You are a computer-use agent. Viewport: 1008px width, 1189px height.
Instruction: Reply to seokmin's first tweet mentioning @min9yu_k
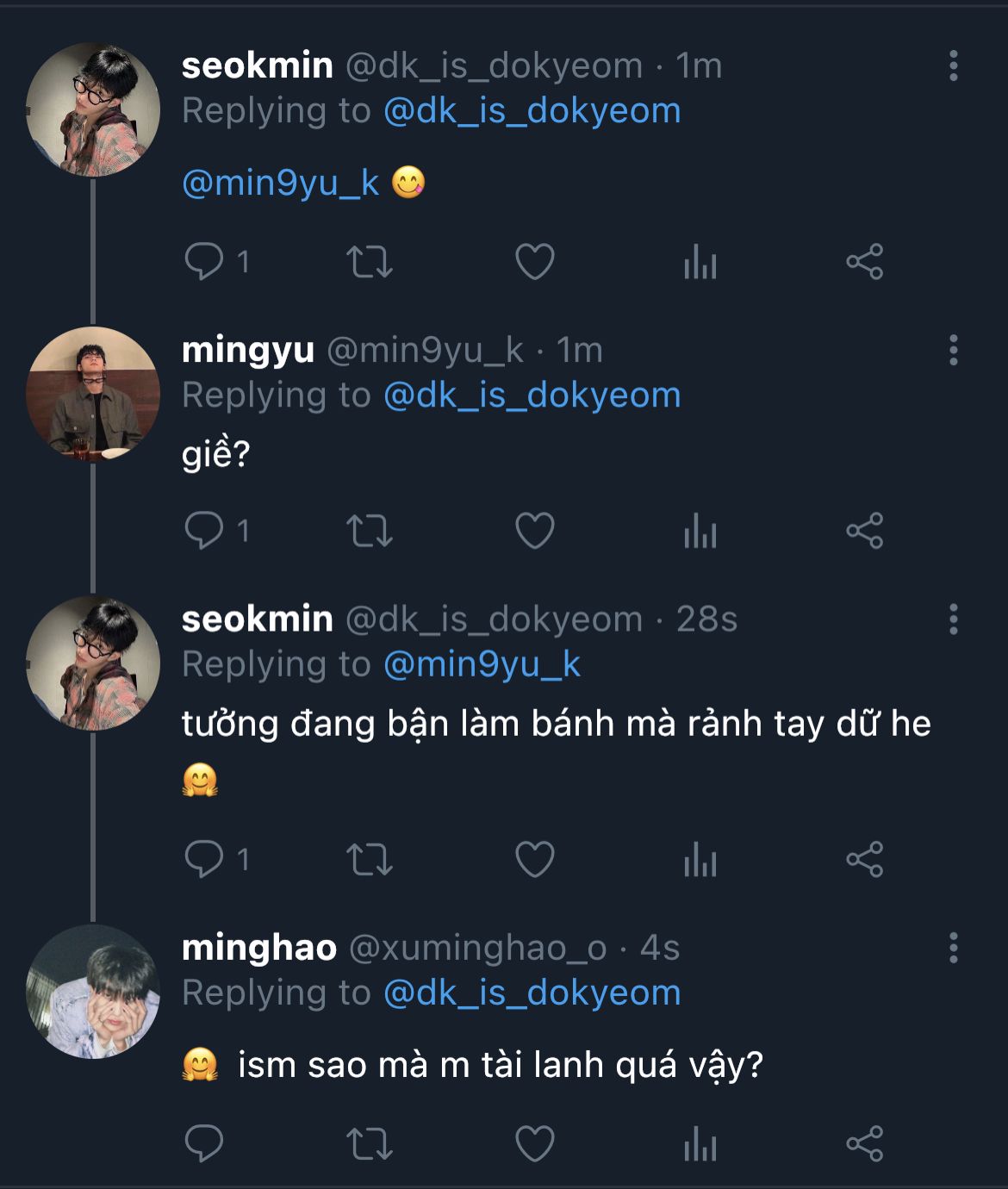pyautogui.click(x=204, y=261)
